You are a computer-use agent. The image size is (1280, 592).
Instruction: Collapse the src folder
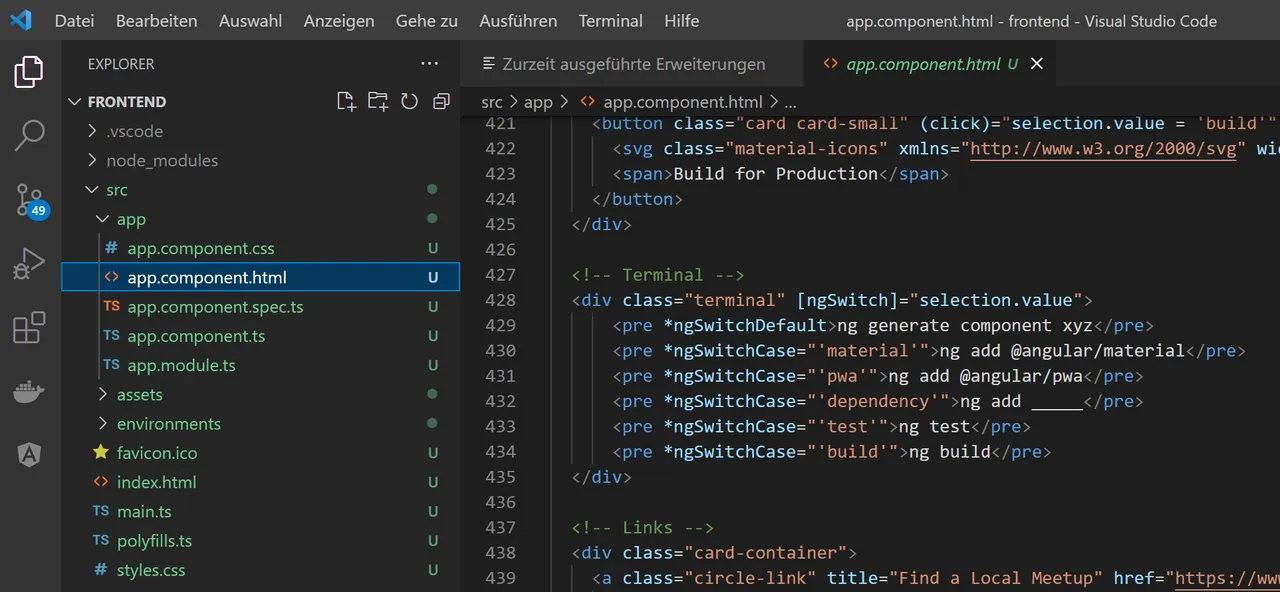[117, 190]
